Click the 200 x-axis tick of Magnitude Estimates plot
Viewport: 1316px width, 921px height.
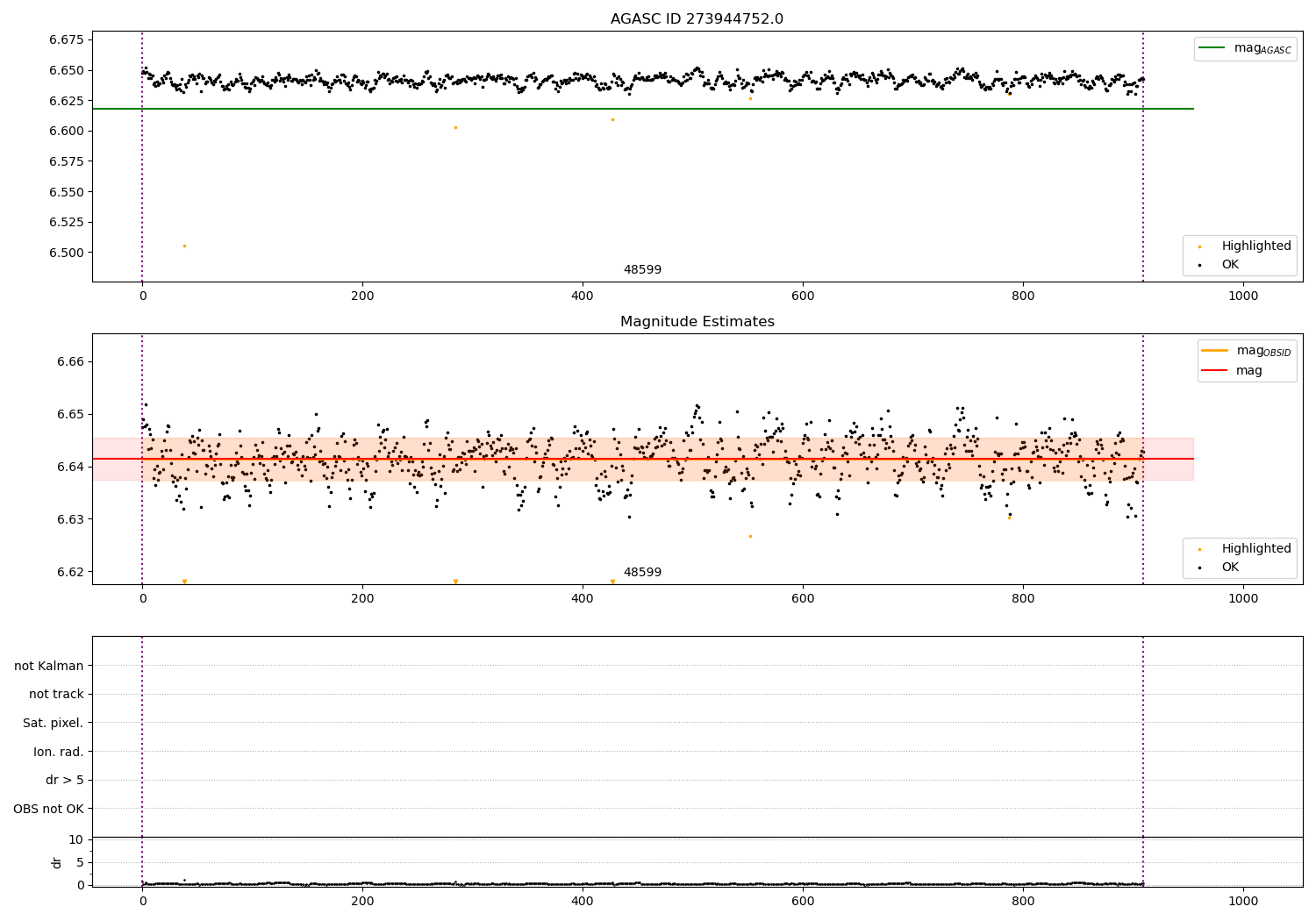(362, 598)
